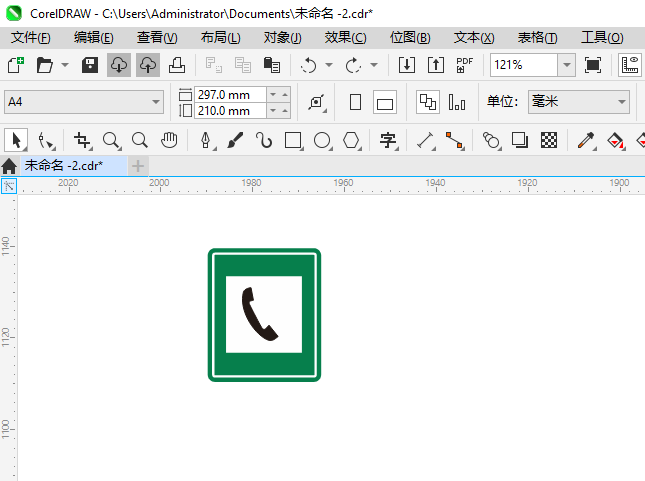Select the Pen drawing tool
Image resolution: width=645 pixels, height=481 pixels.
206,140
